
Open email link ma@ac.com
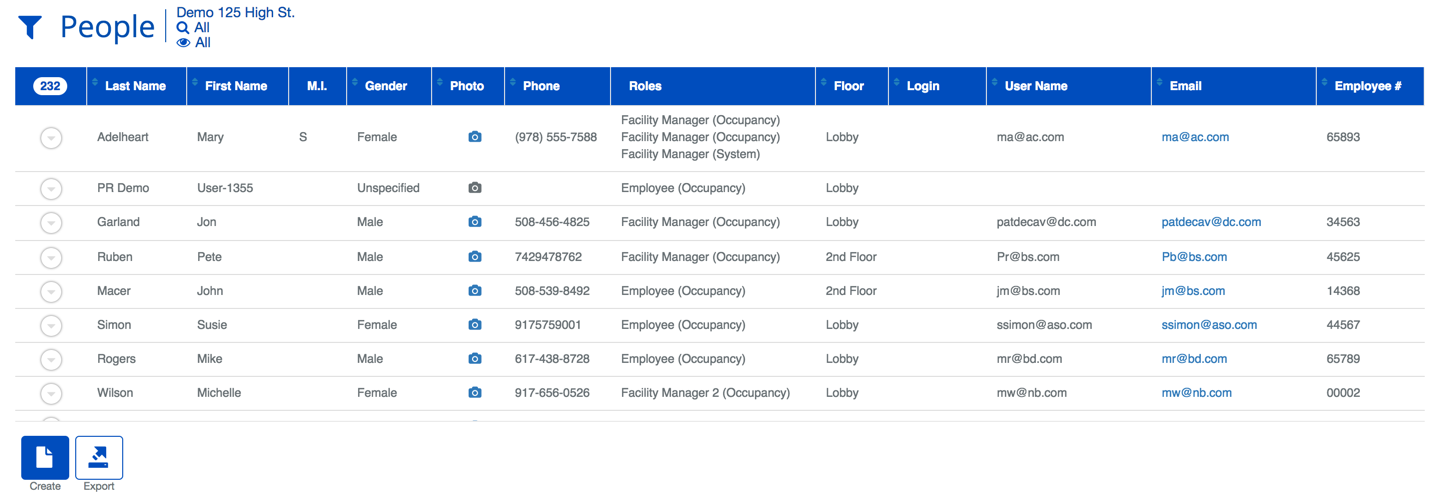pyautogui.click(x=1195, y=137)
